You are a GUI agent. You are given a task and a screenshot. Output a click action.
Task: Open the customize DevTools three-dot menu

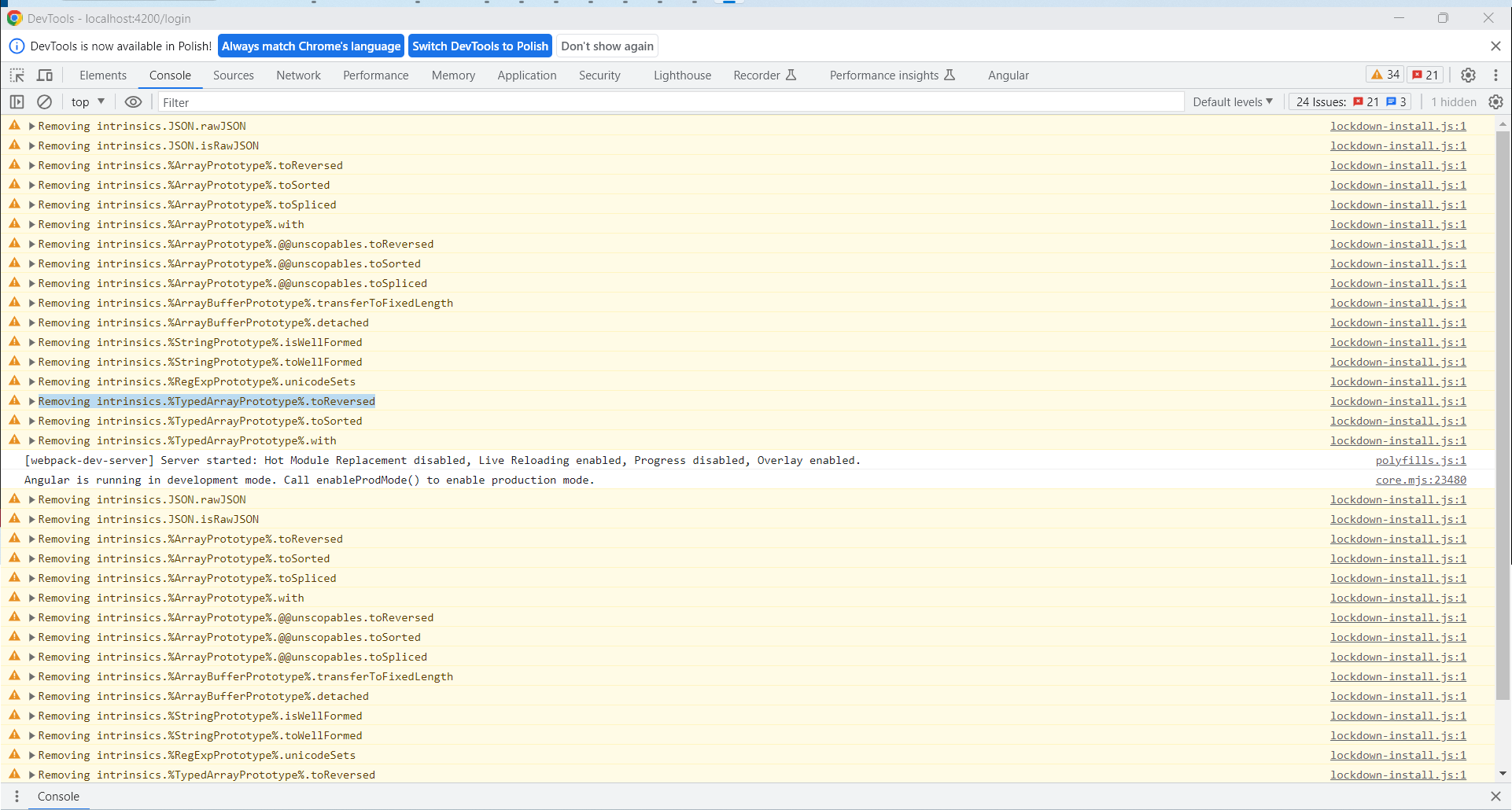1497,75
